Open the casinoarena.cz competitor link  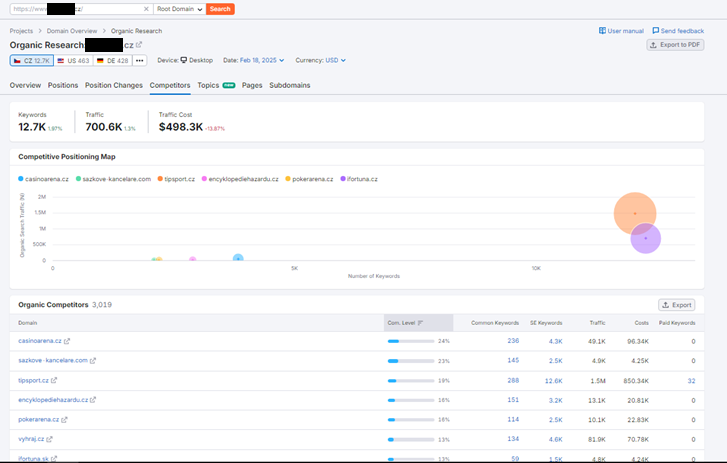pos(40,341)
